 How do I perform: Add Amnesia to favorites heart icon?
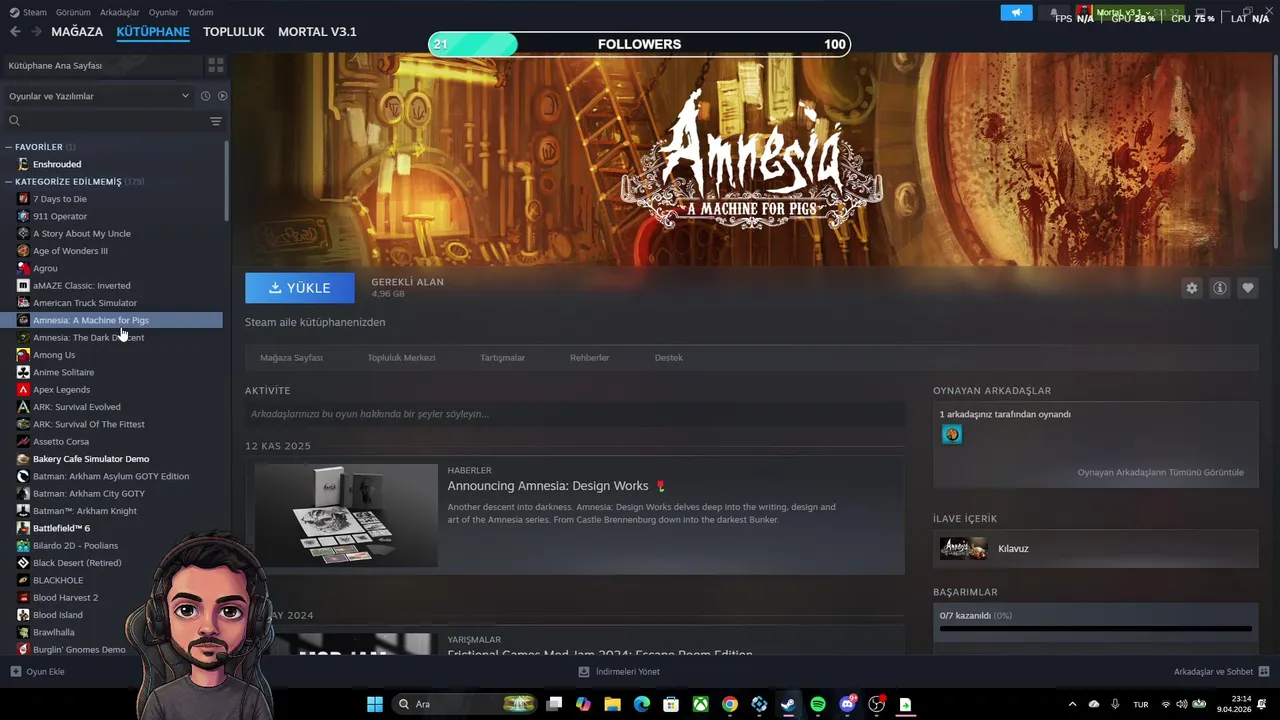[1248, 288]
